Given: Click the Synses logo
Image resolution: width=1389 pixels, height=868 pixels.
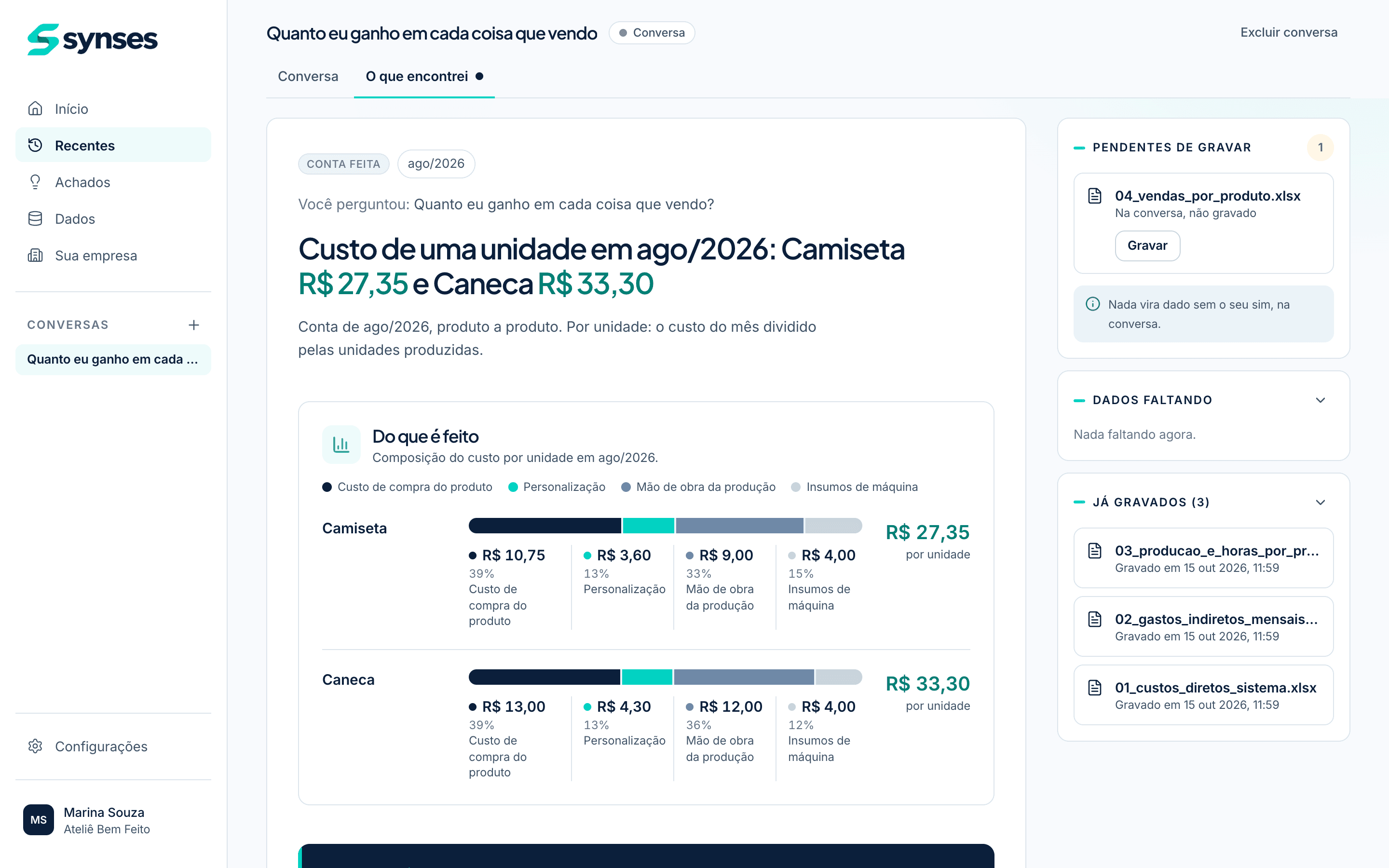Looking at the screenshot, I should pos(93,39).
